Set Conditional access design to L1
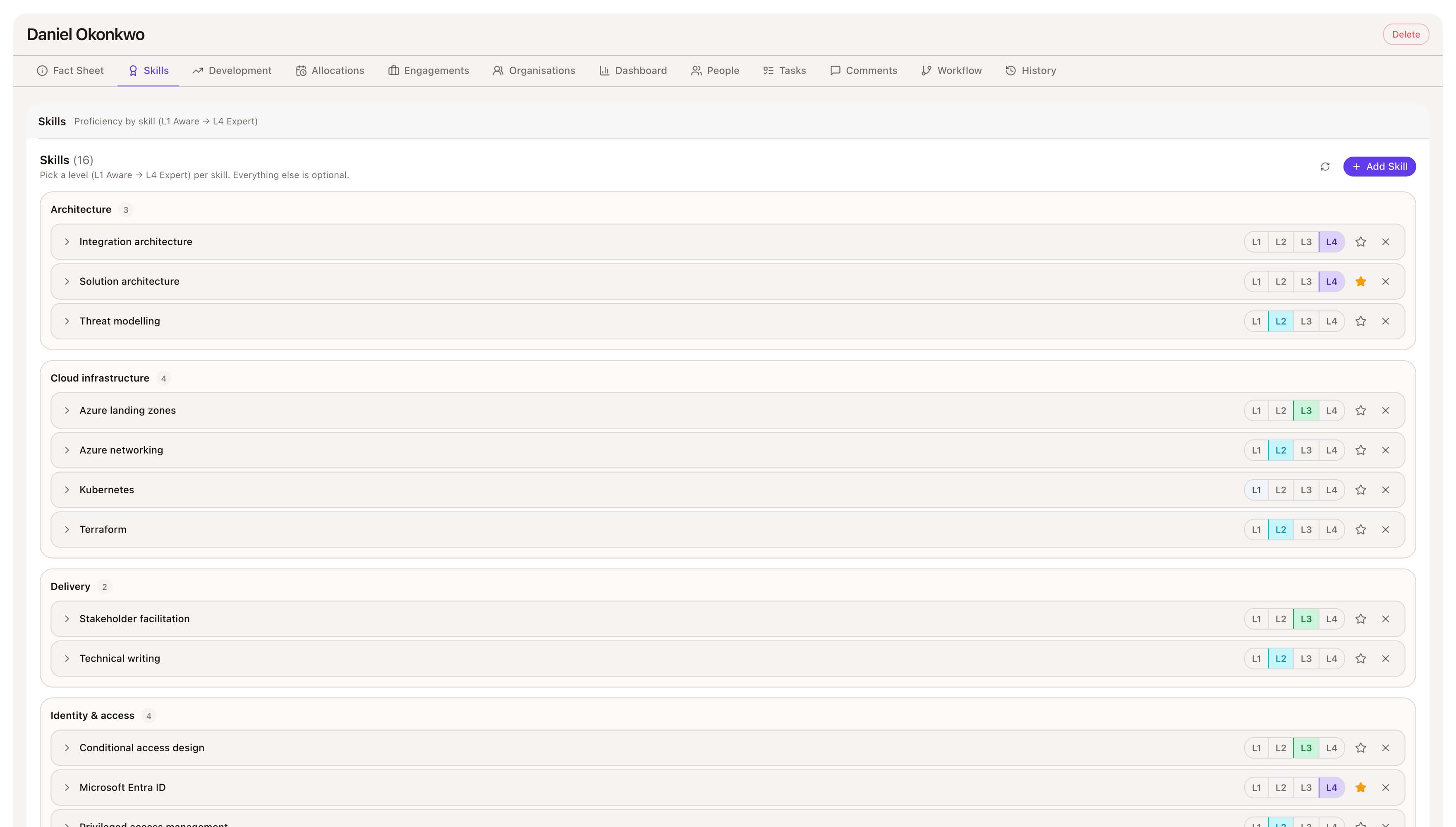1456x827 pixels. tap(1256, 748)
